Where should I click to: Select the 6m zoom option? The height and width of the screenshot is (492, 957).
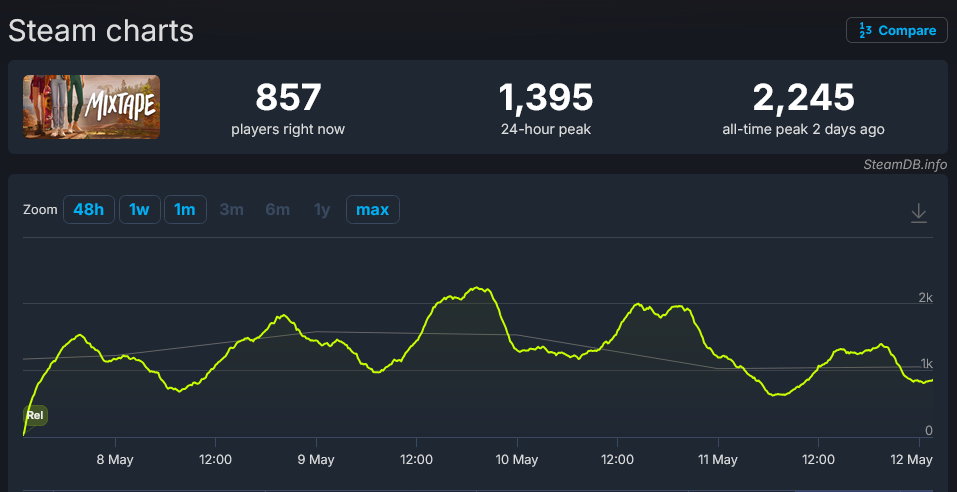pyautogui.click(x=278, y=209)
